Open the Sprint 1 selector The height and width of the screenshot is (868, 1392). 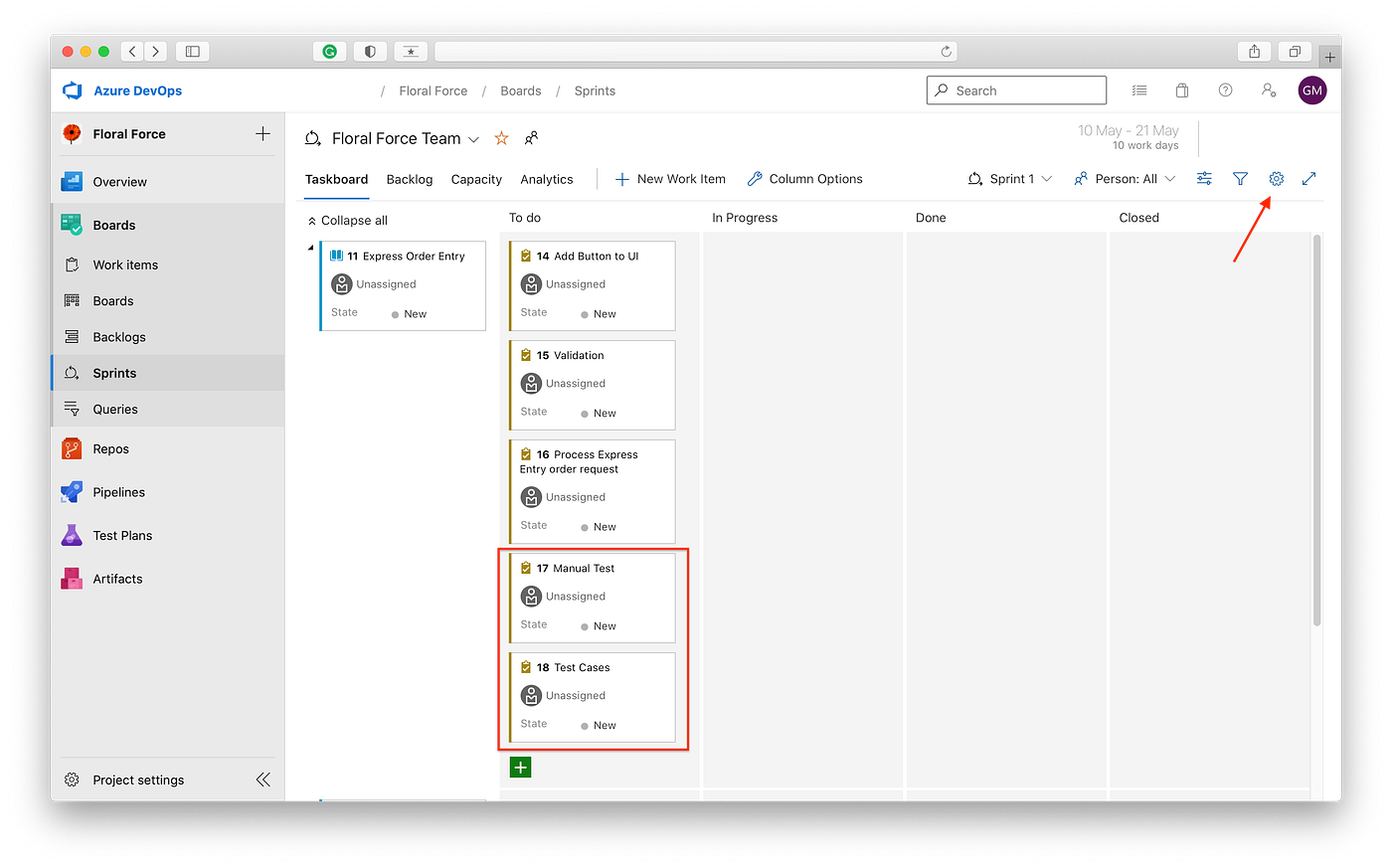tap(1010, 178)
